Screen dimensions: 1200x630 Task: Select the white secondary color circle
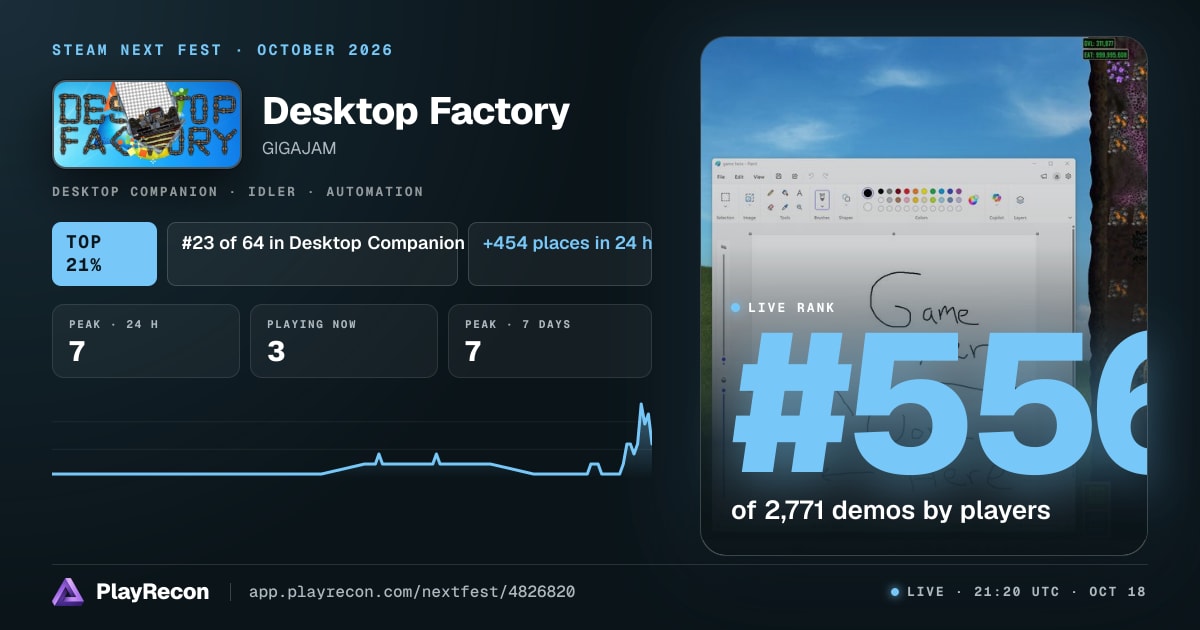tap(868, 207)
